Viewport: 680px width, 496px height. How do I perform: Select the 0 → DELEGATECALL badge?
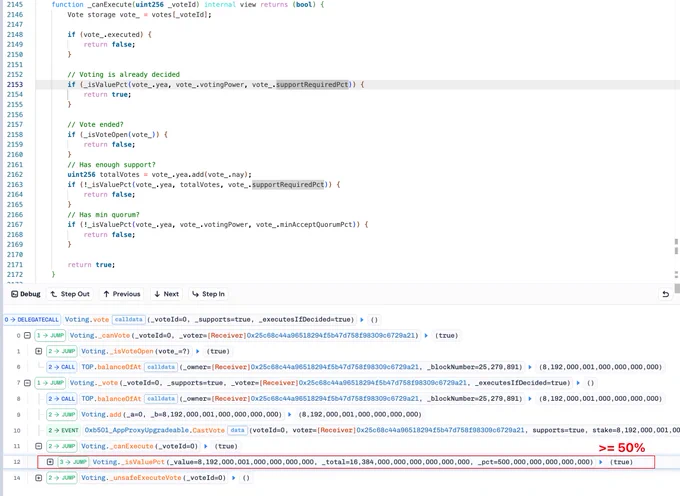(32, 320)
